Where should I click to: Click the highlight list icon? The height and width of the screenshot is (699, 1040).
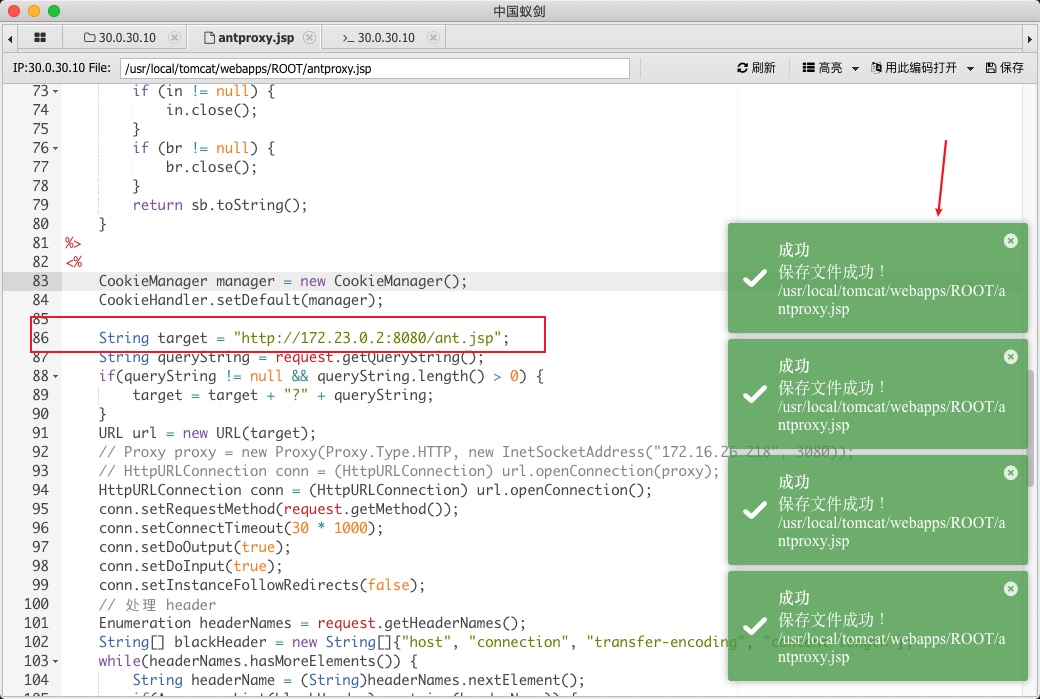[809, 68]
